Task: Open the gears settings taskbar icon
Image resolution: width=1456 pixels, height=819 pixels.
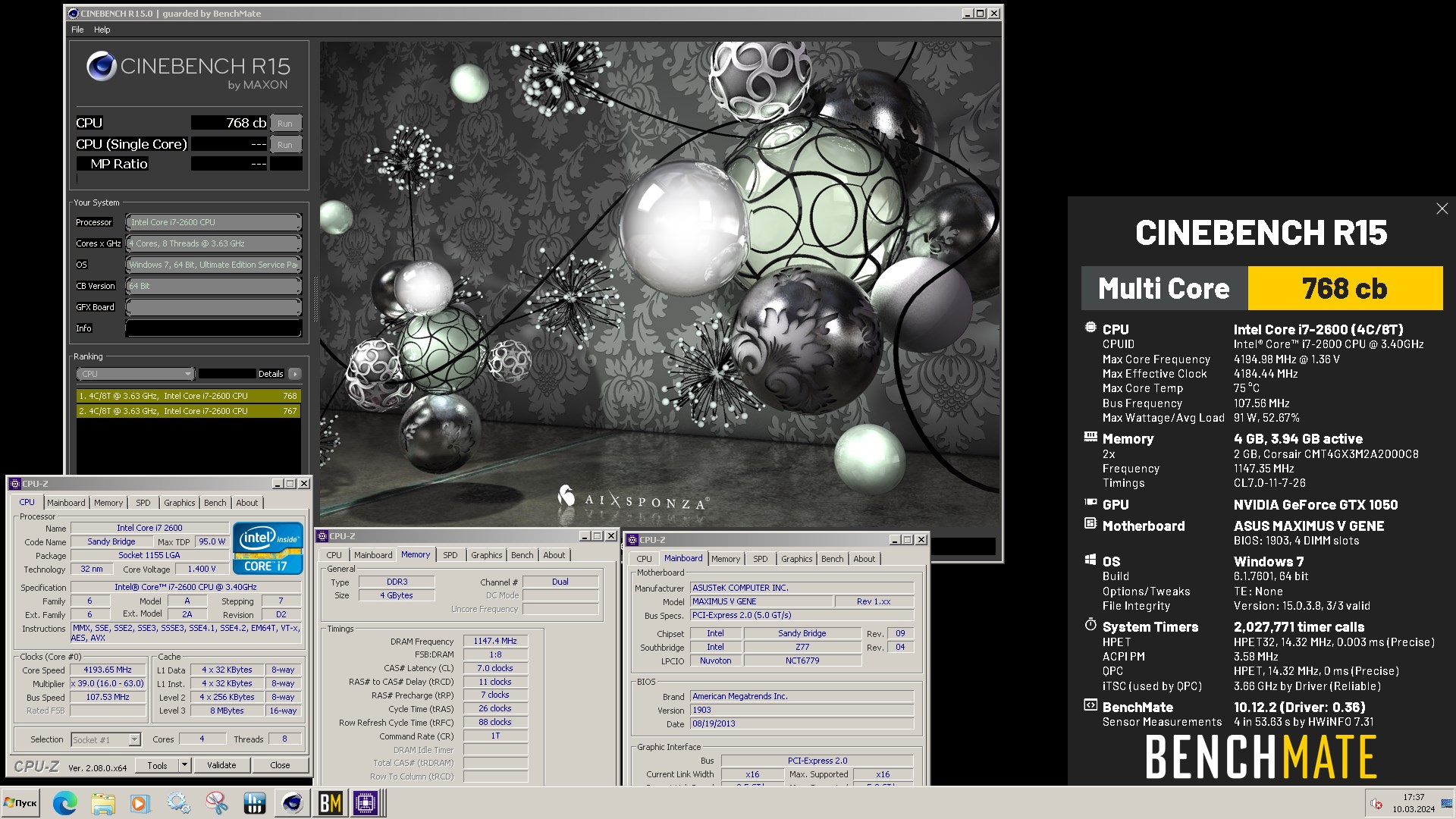Action: coord(178,803)
